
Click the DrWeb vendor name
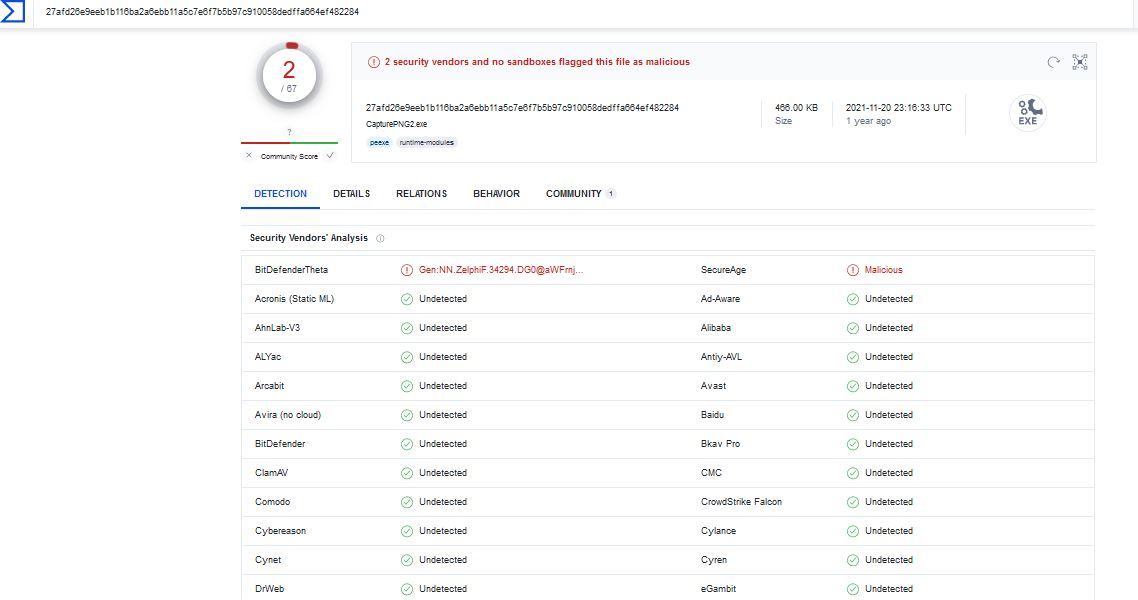(x=269, y=589)
